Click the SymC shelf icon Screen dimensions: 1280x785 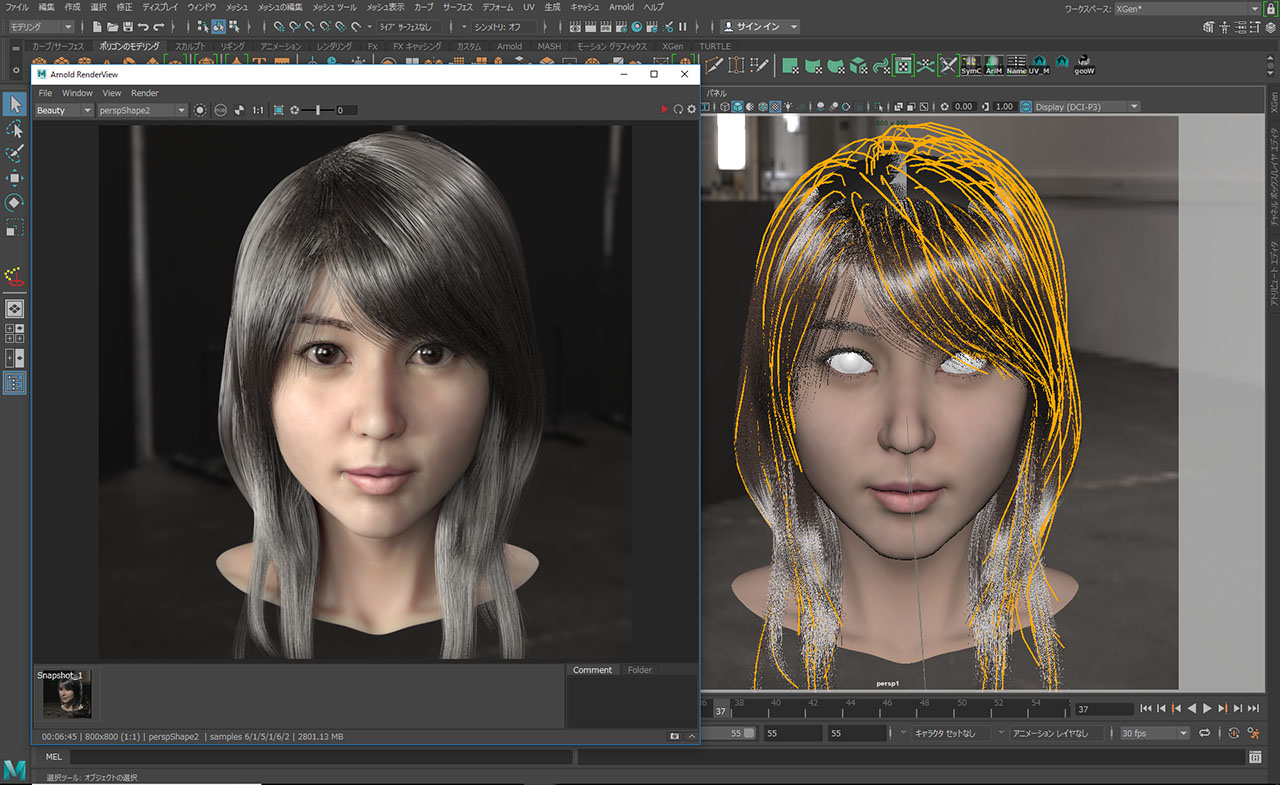(x=971, y=66)
